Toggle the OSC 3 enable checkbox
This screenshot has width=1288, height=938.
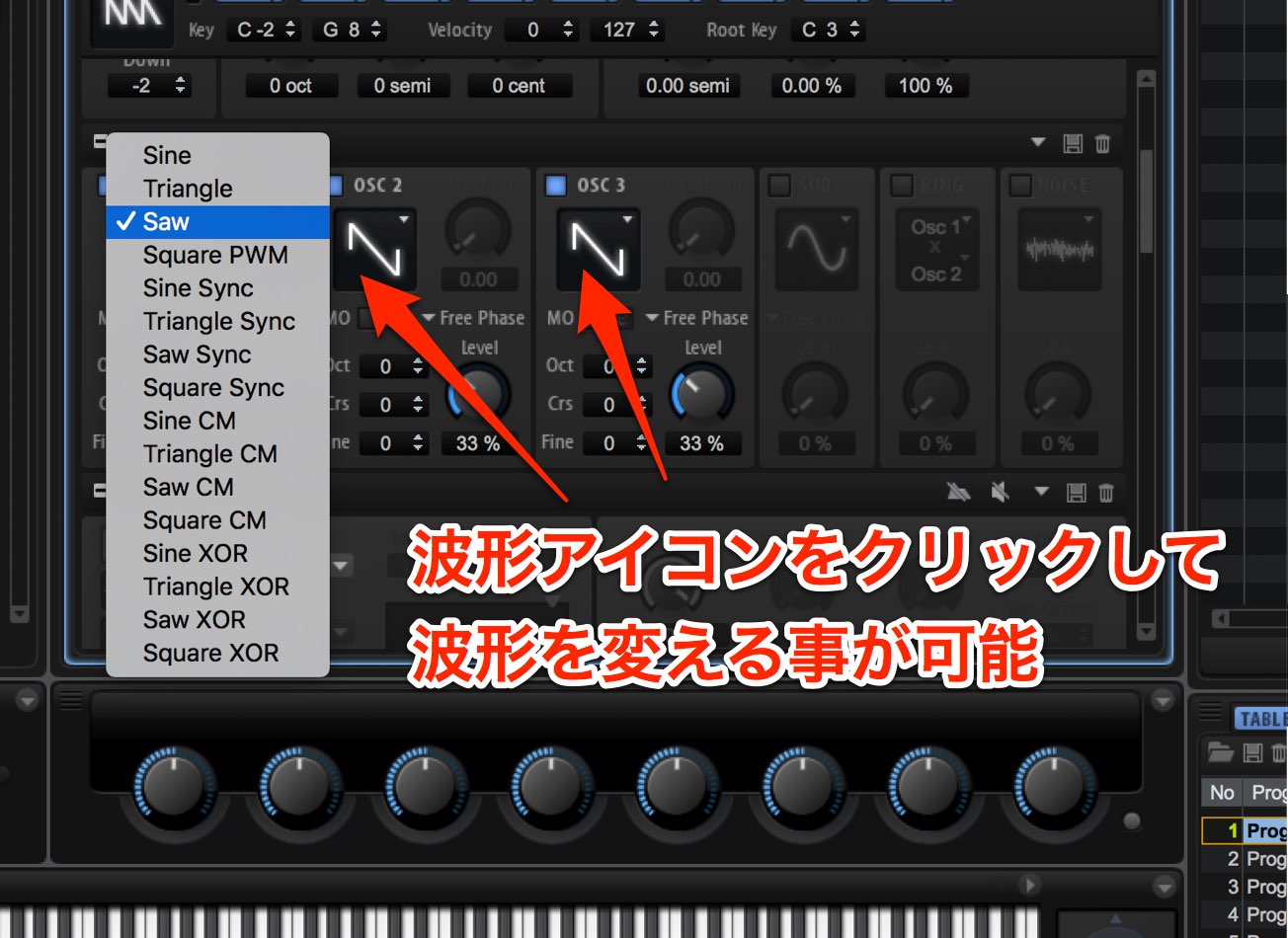coord(556,185)
